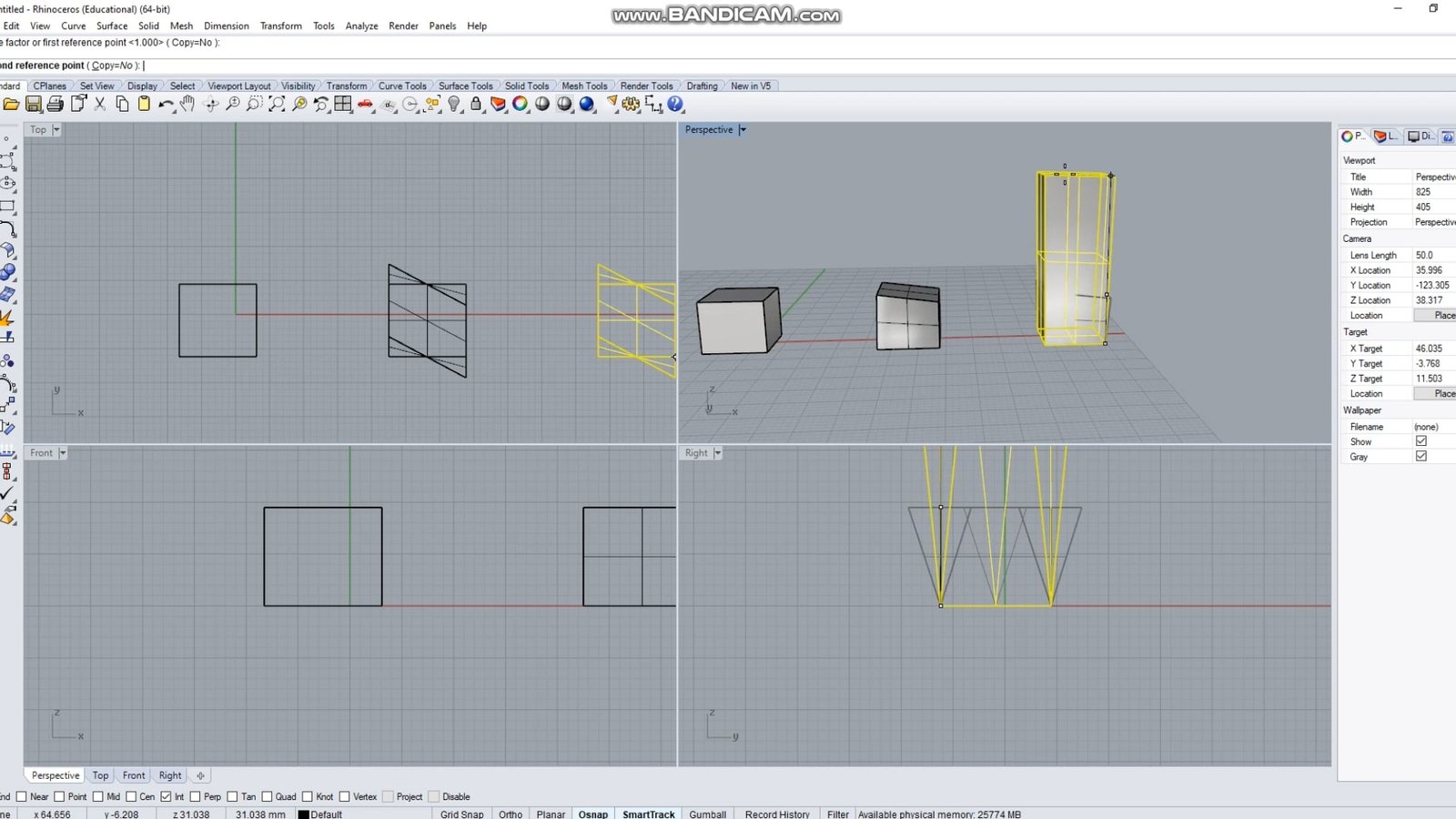Click the Paste clipboard icon
This screenshot has height=819, width=1456.
point(144,105)
